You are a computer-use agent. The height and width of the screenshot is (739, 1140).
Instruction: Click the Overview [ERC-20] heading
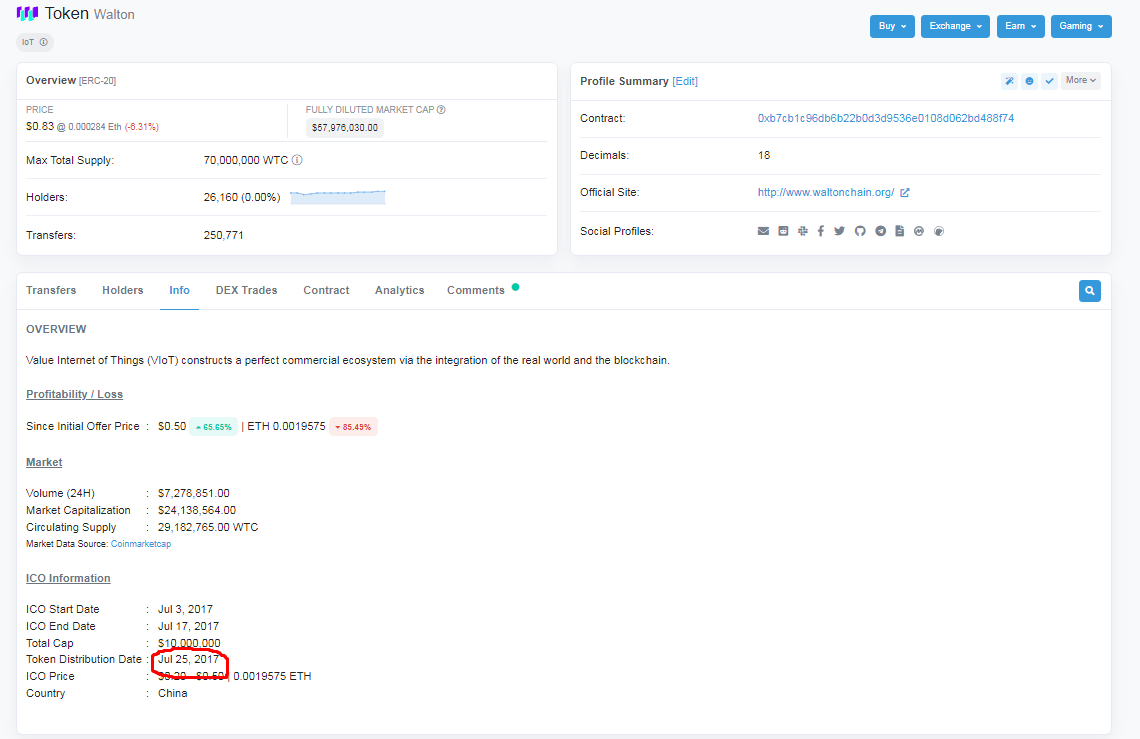click(71, 81)
